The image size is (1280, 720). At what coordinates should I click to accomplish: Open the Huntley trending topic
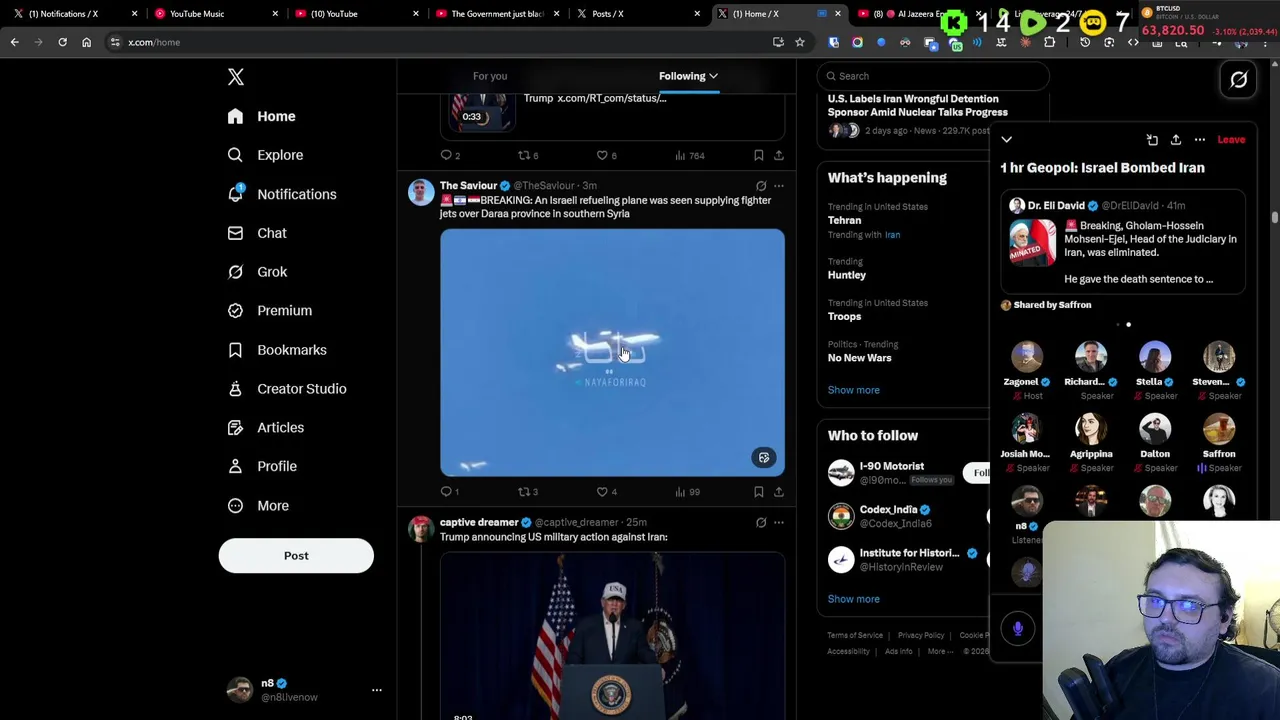pos(847,275)
